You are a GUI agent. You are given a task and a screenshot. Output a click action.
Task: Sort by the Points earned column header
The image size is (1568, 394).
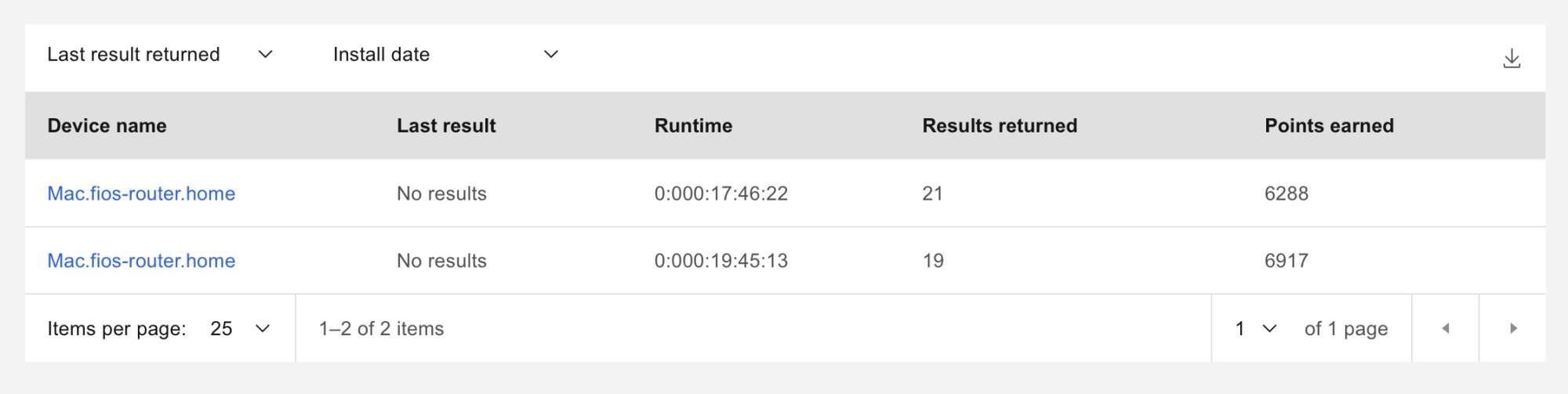pyautogui.click(x=1329, y=126)
